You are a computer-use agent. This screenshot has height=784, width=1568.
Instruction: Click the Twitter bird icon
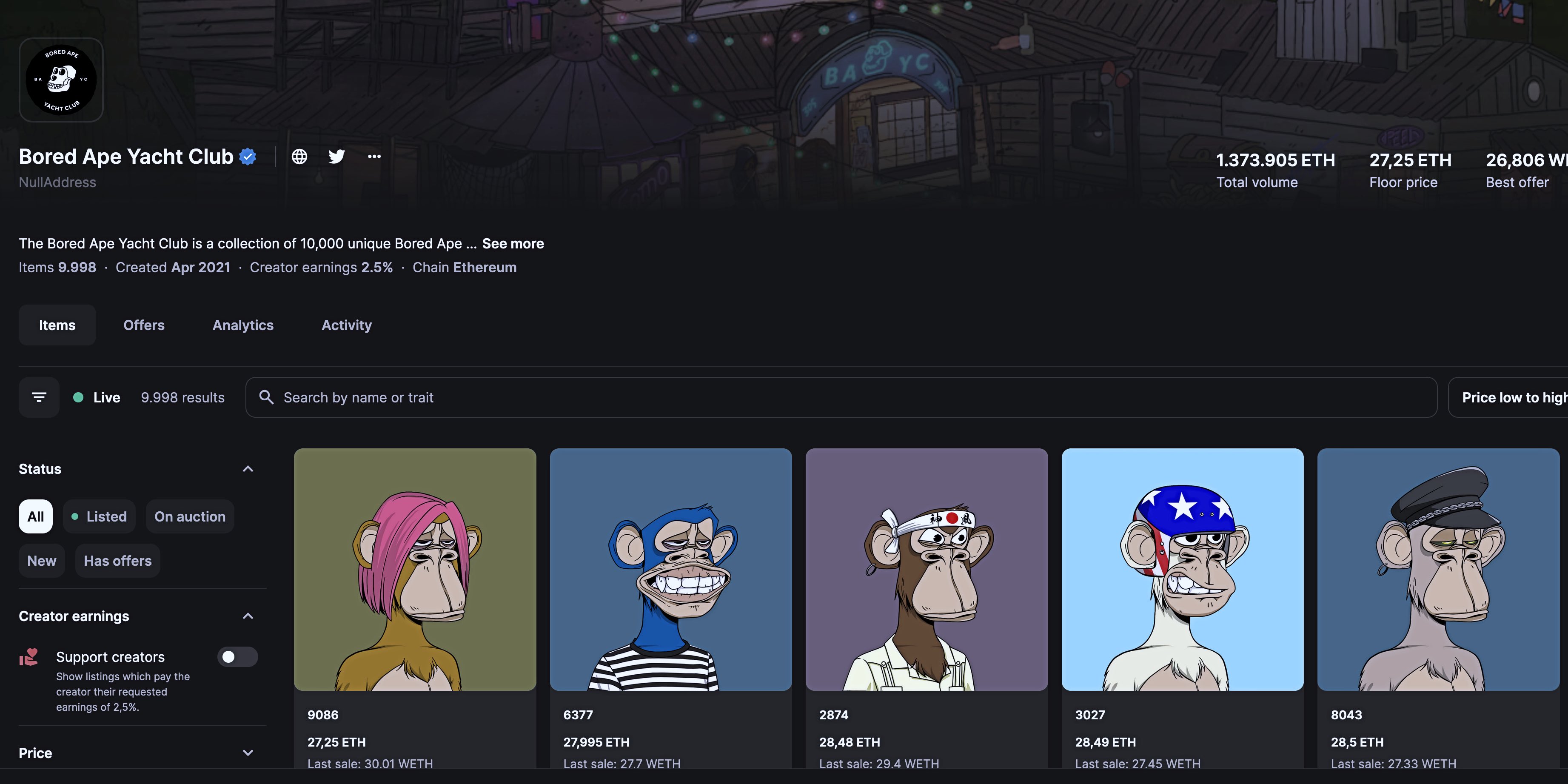tap(336, 157)
